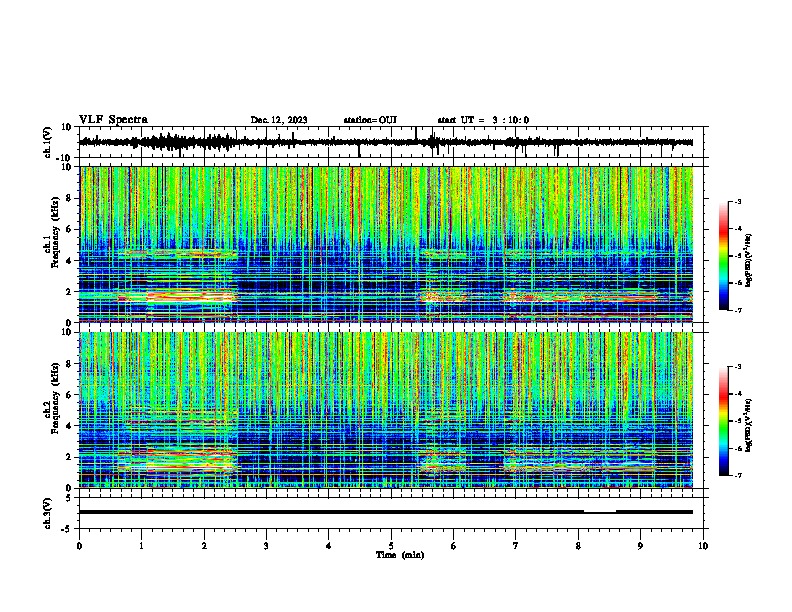The height and width of the screenshot is (612, 792).
Task: Click the "8" tick on the time axis
Action: pos(578,546)
